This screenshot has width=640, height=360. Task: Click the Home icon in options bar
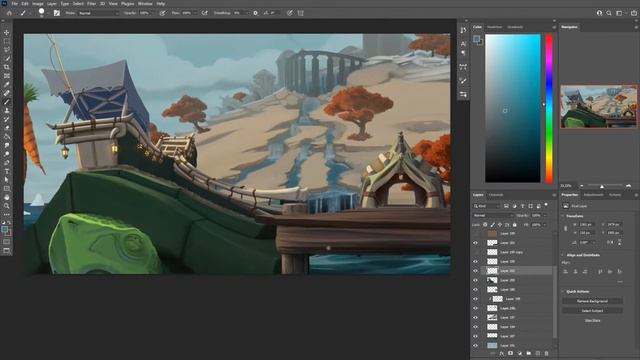tap(9, 13)
